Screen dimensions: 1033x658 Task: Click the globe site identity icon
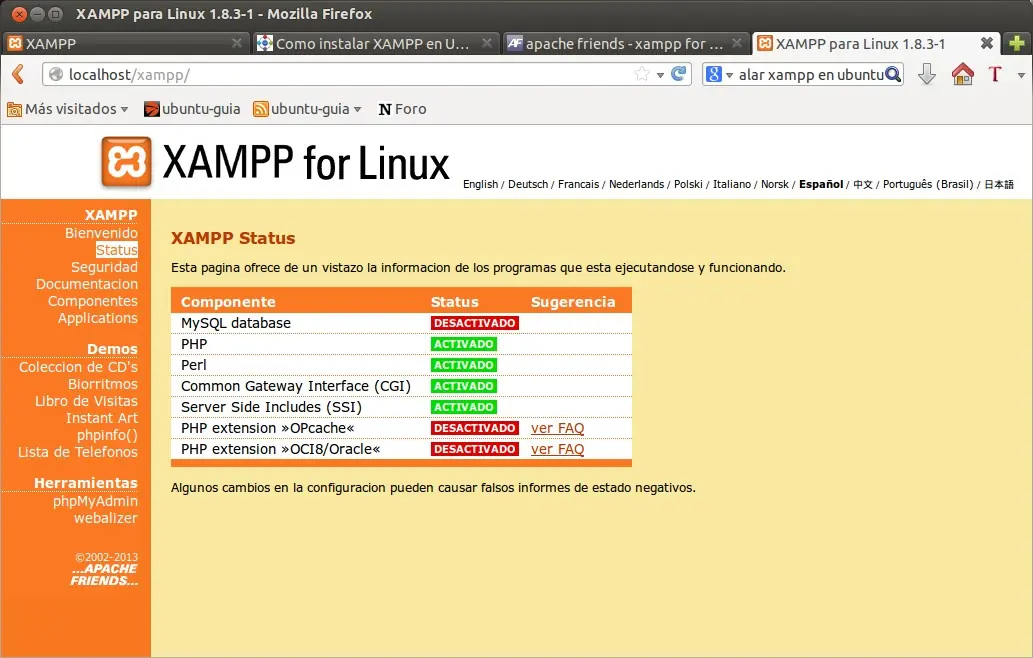pyautogui.click(x=56, y=74)
